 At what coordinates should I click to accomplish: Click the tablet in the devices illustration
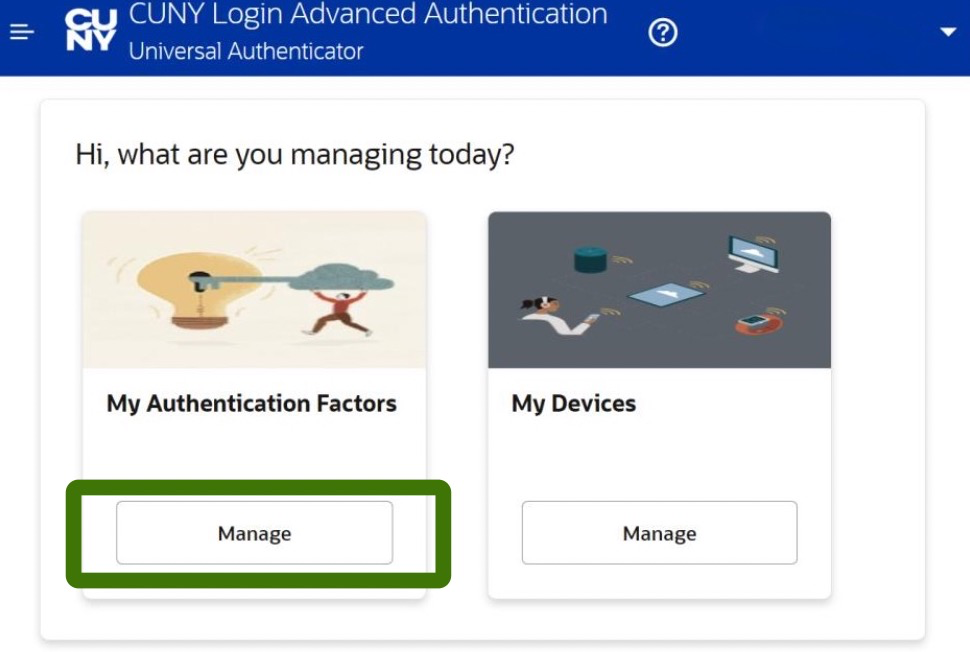click(666, 293)
